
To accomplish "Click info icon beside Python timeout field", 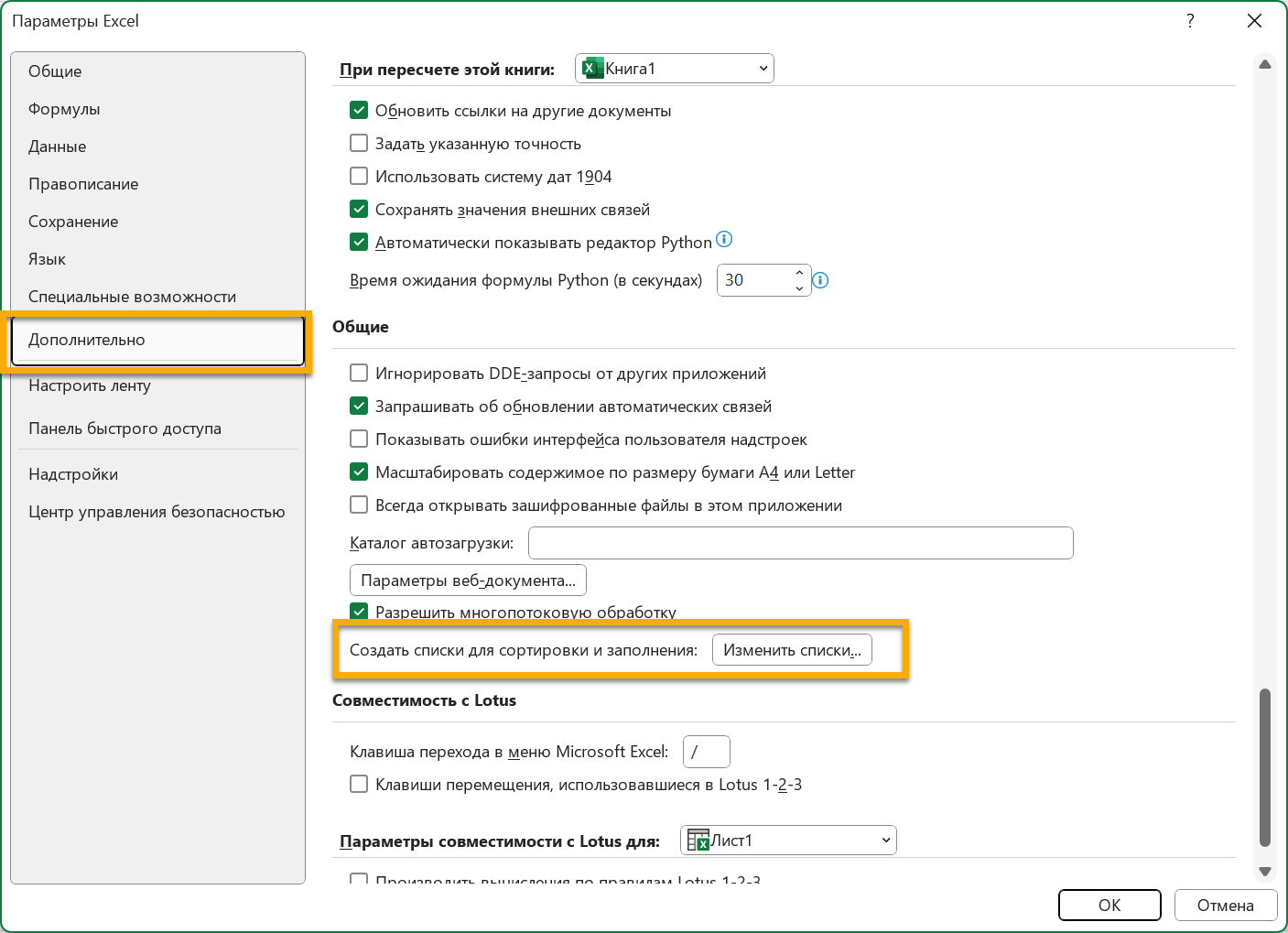I will coord(820,280).
